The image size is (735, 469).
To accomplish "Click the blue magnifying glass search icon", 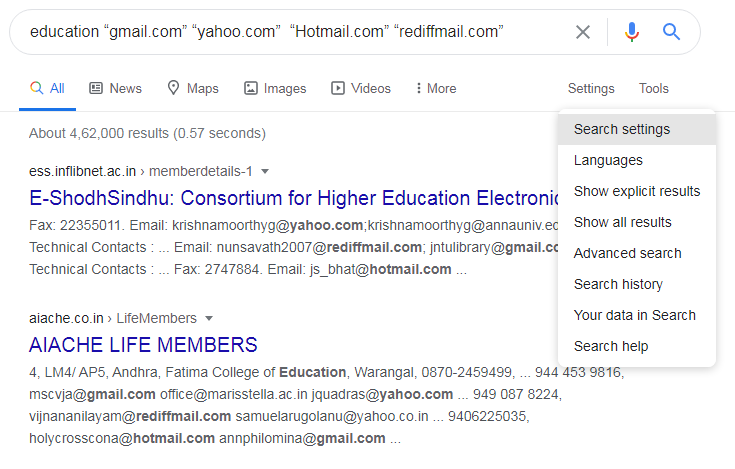I will [671, 32].
